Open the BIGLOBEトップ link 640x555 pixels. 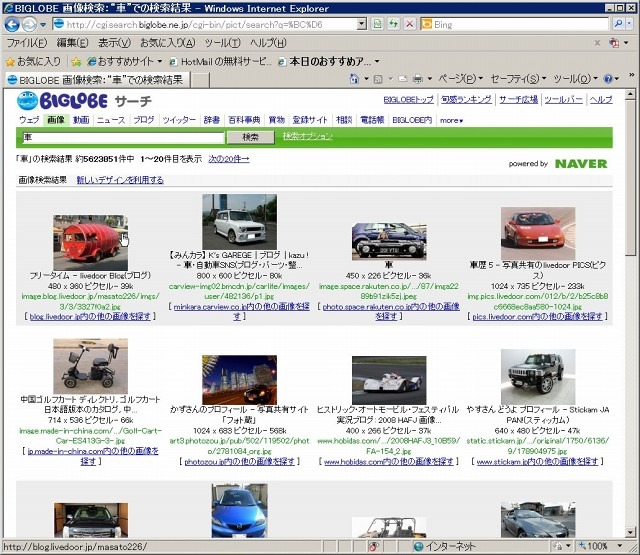tap(409, 99)
